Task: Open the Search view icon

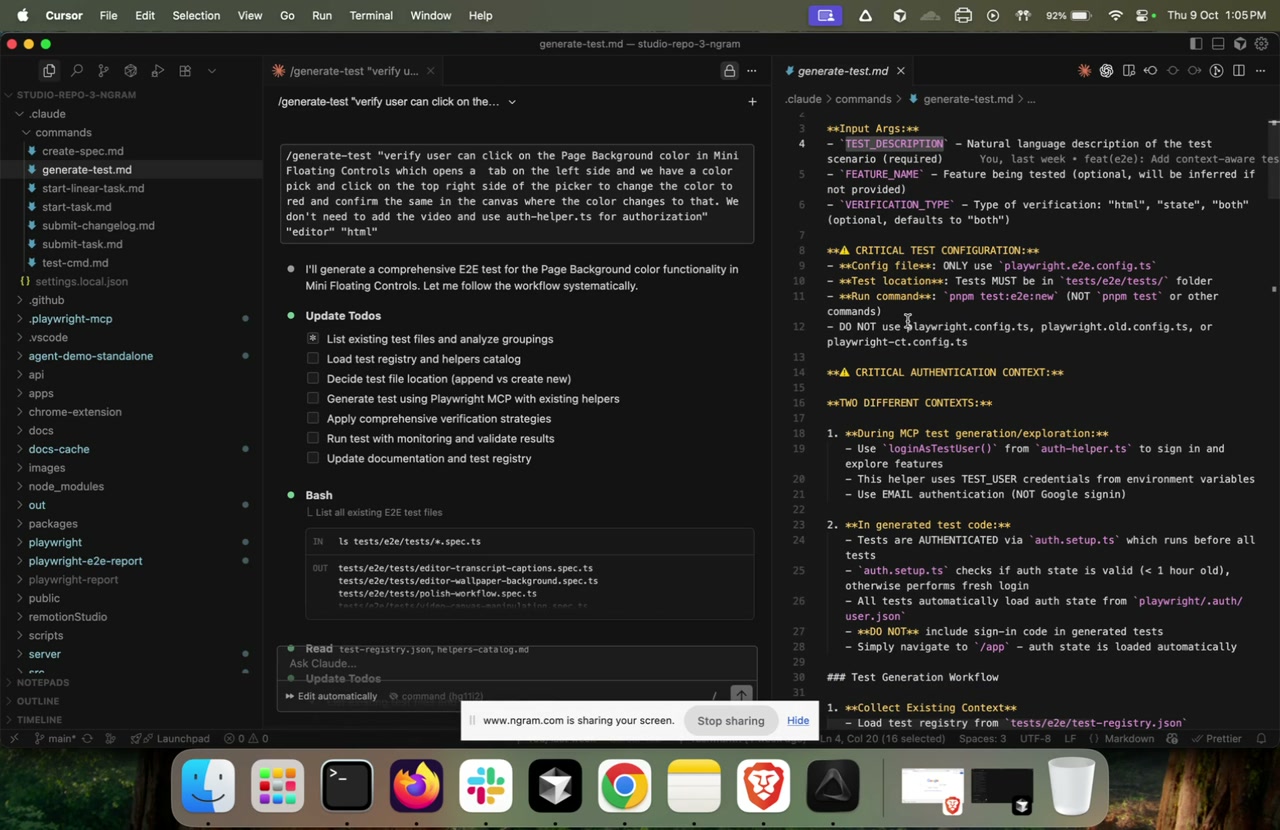Action: [x=76, y=71]
